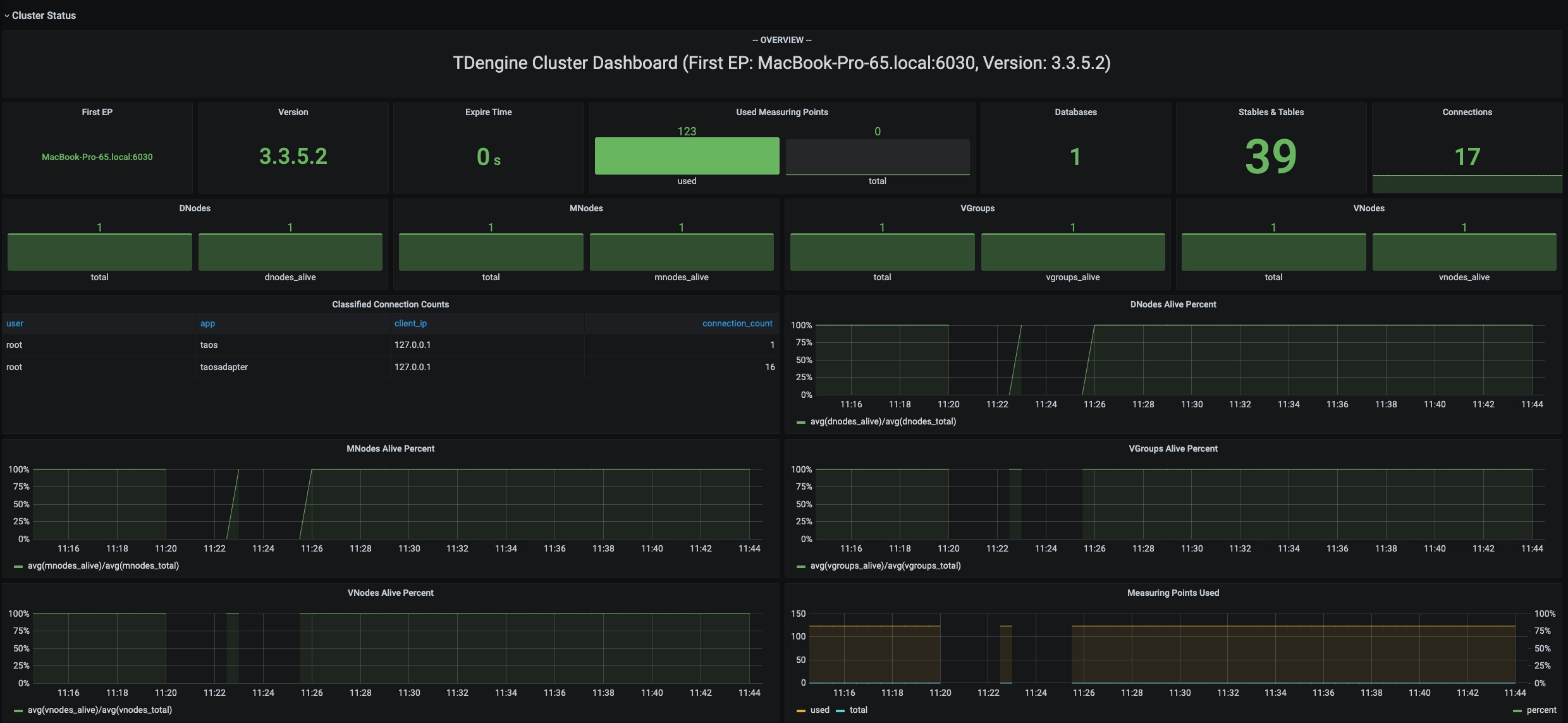The height and width of the screenshot is (723, 1568).
Task: Open Connections panel title menu
Action: click(x=1467, y=112)
